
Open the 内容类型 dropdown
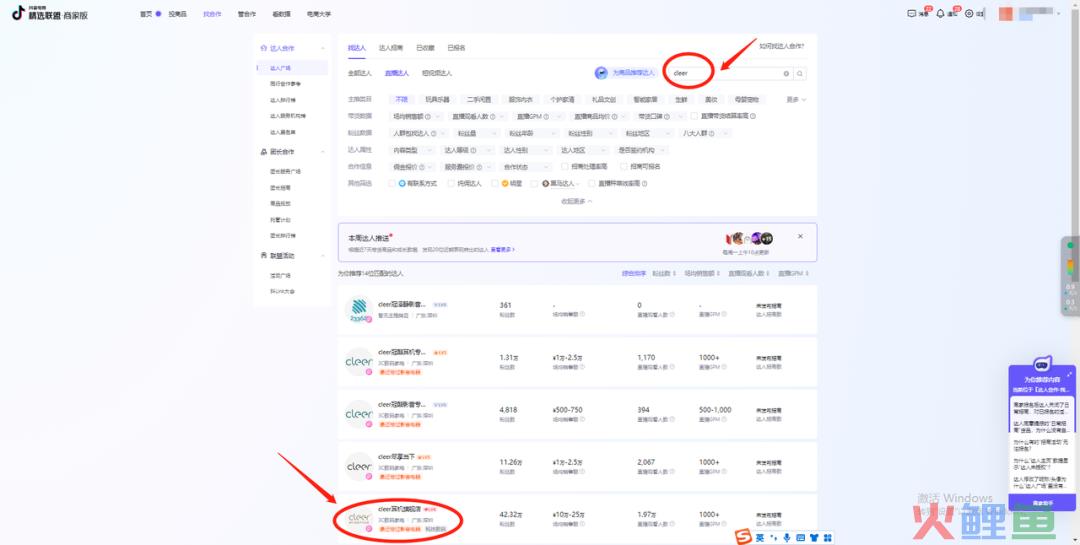412,150
